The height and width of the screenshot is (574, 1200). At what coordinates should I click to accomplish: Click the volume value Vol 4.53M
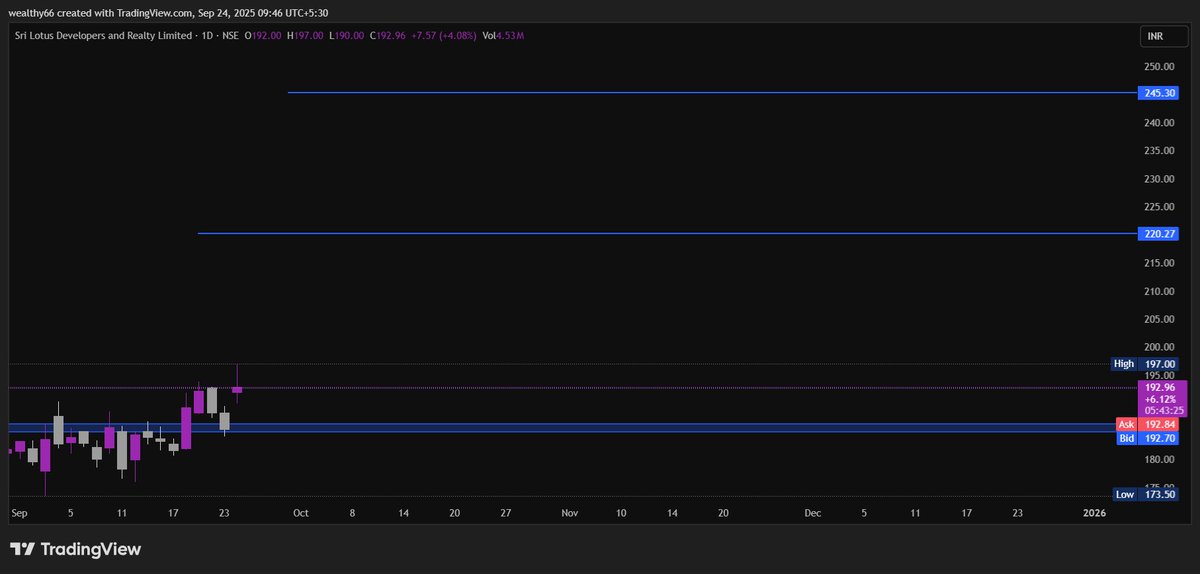click(x=504, y=36)
